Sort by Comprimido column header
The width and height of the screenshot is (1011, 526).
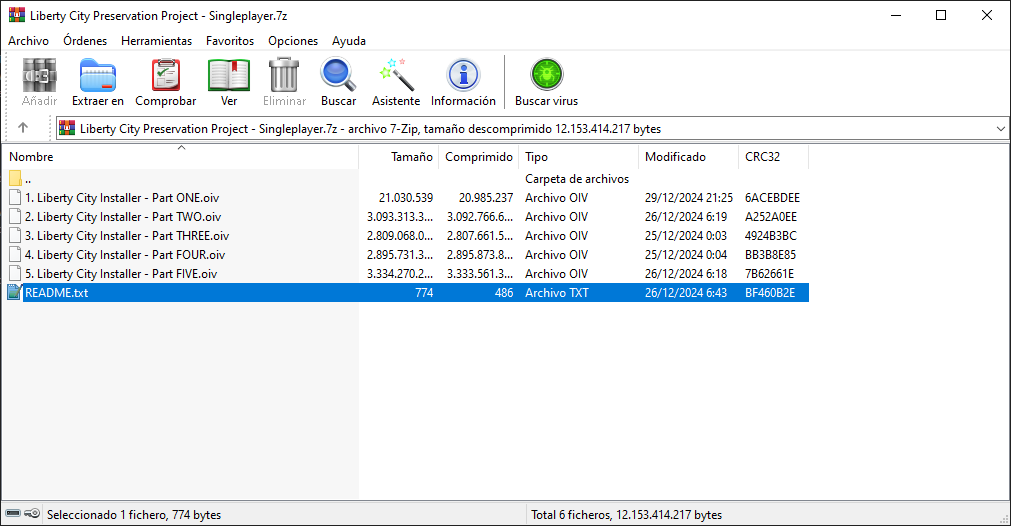coord(479,157)
